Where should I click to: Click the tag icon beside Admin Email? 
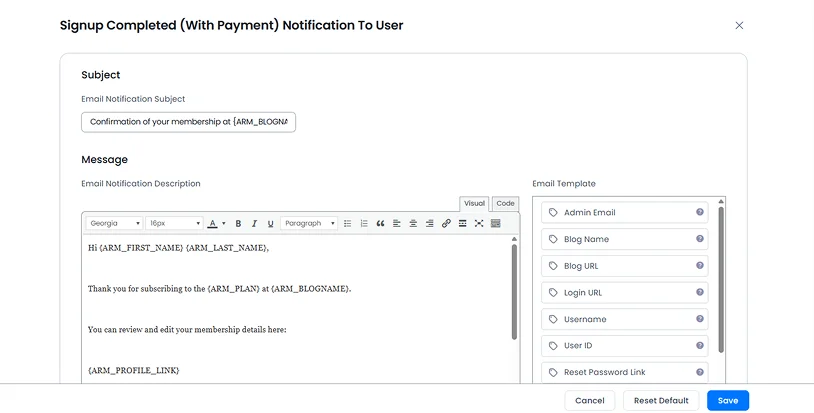click(553, 212)
